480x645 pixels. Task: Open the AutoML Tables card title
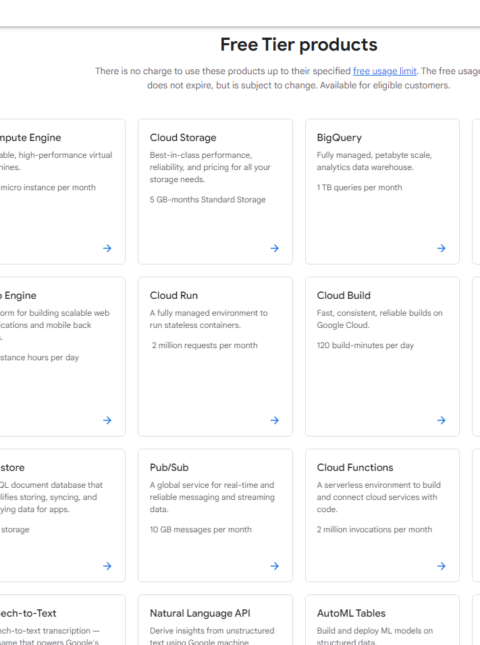(x=351, y=613)
